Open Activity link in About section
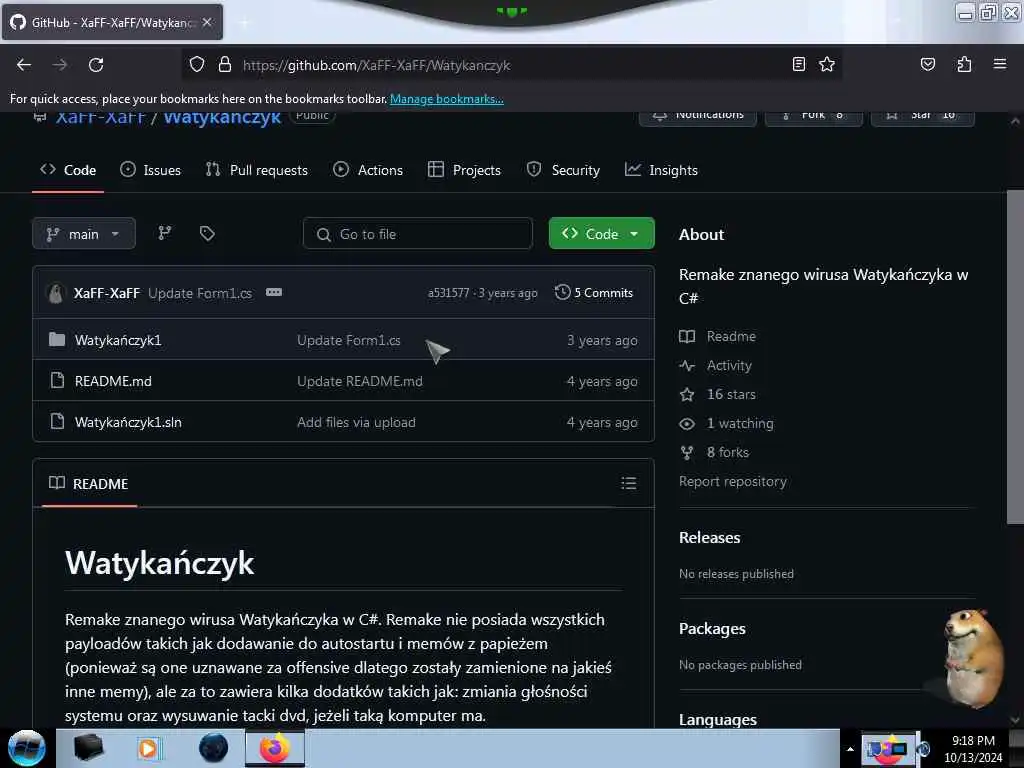Viewport: 1024px width, 768px height. [729, 366]
